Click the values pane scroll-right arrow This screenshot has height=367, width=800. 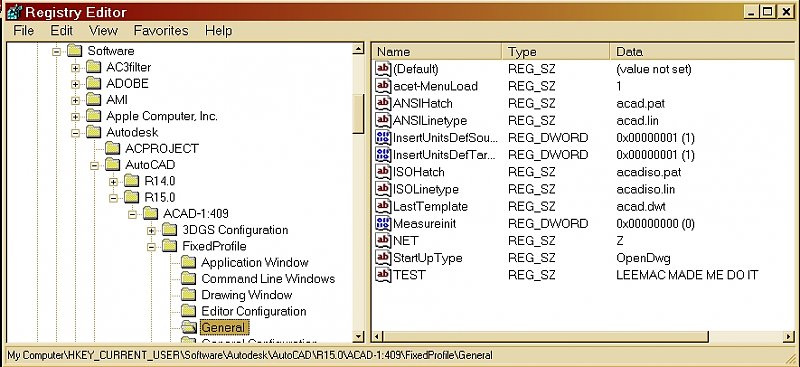coord(789,336)
